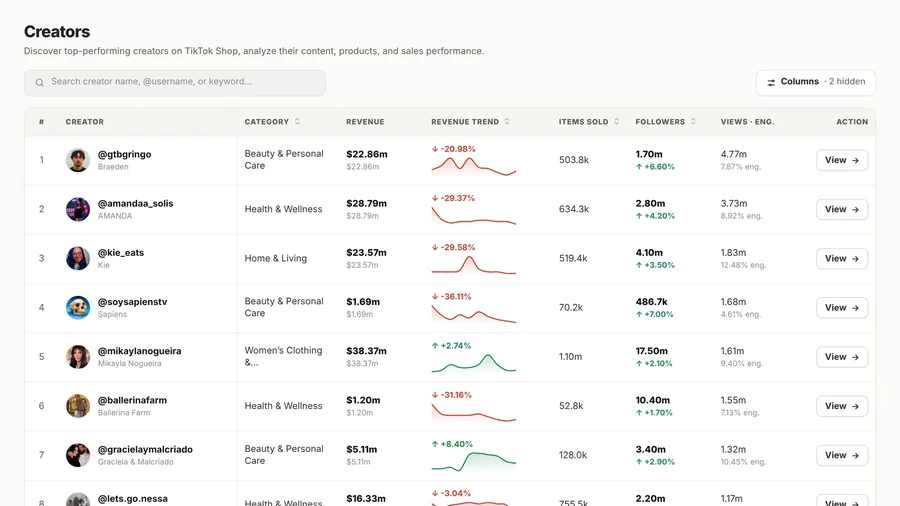Click the Revenue column header
900x506 pixels.
coord(365,122)
